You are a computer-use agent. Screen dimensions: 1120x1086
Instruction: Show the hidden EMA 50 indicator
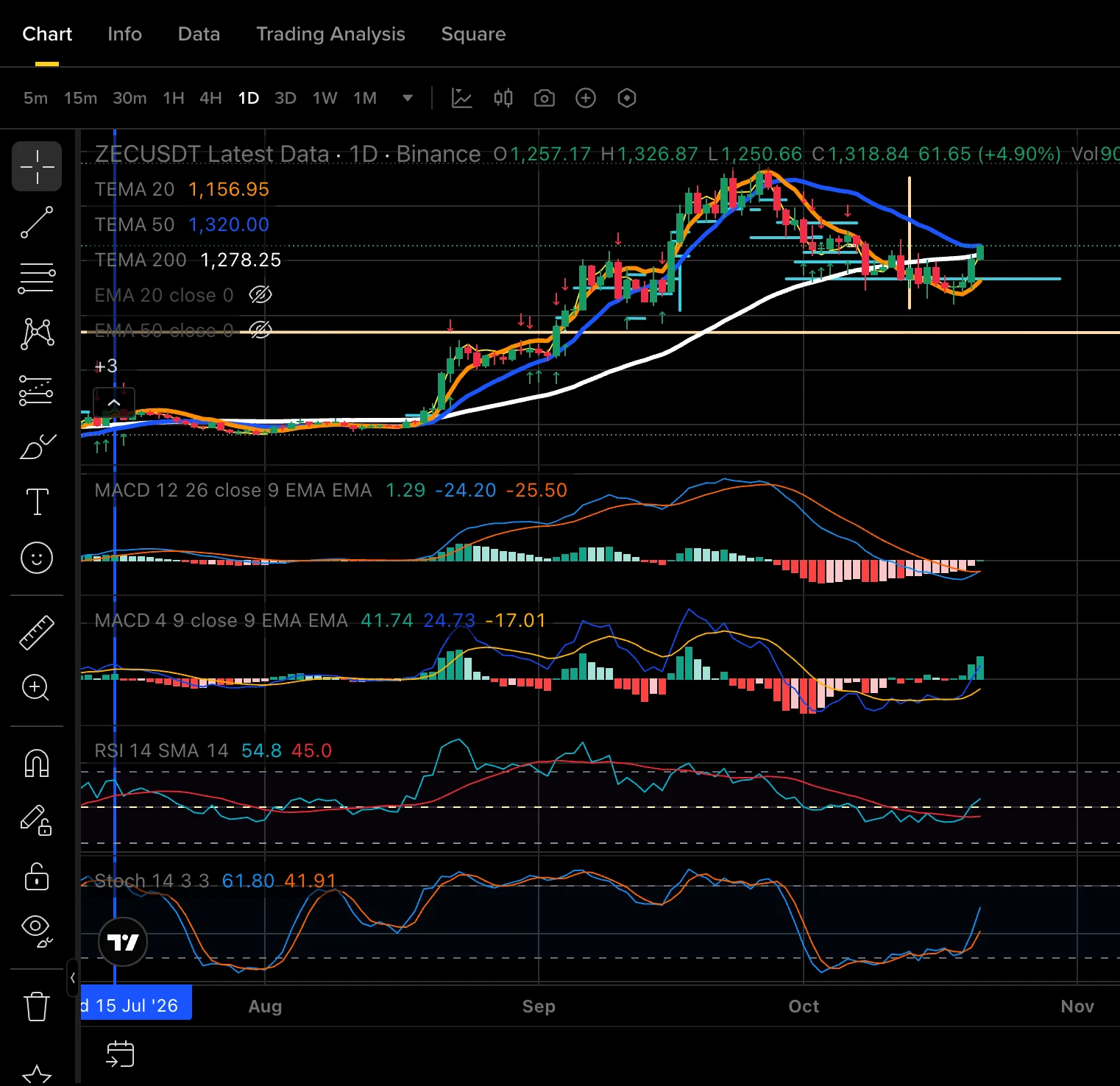[x=260, y=330]
